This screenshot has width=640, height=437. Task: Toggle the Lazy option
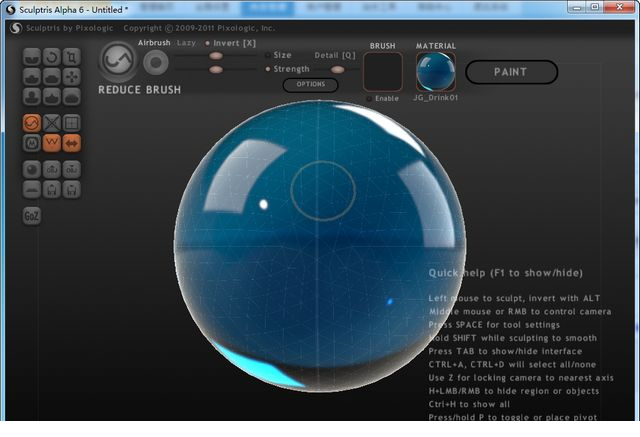186,43
